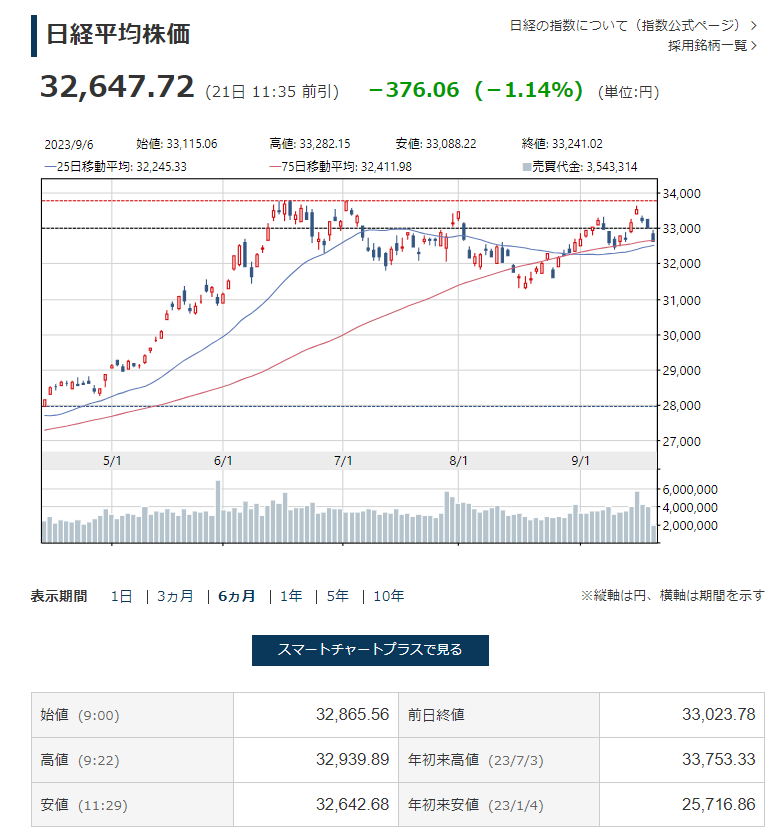Click 25日移動平均 legend entry
Screen dimensions: 775x837
click(x=115, y=167)
